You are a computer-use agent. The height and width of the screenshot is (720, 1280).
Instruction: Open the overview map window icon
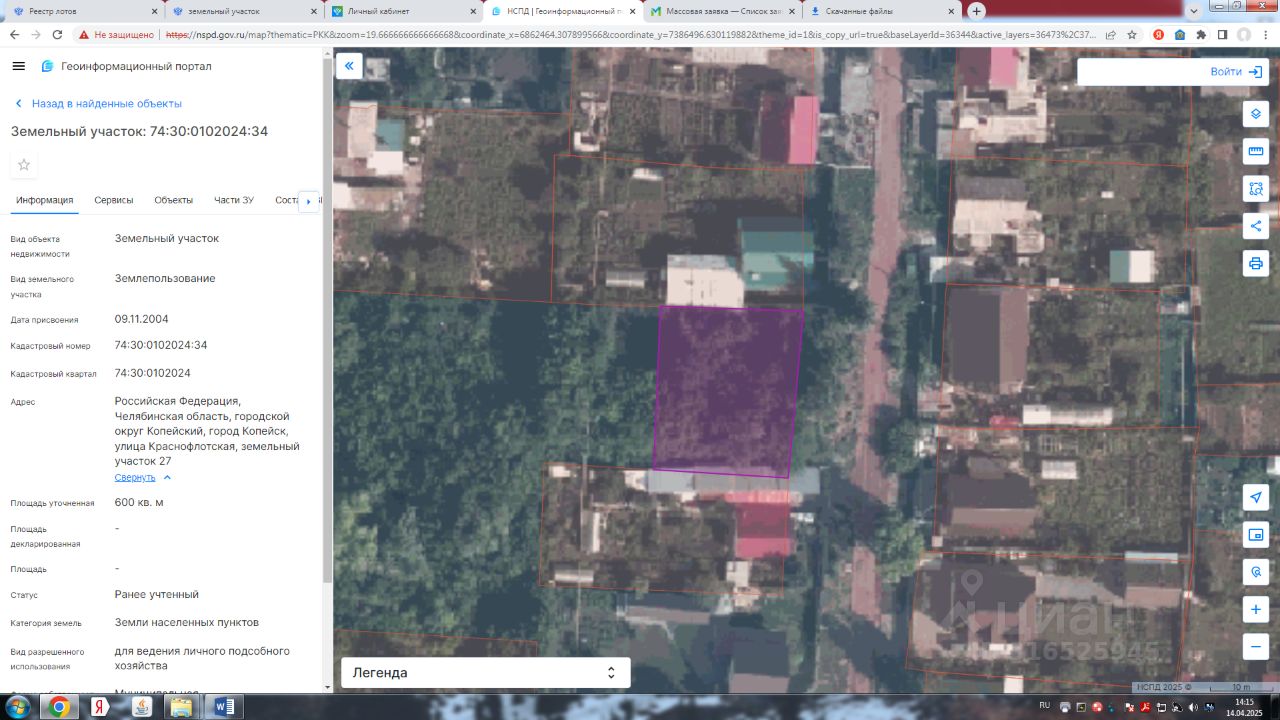click(x=1256, y=535)
